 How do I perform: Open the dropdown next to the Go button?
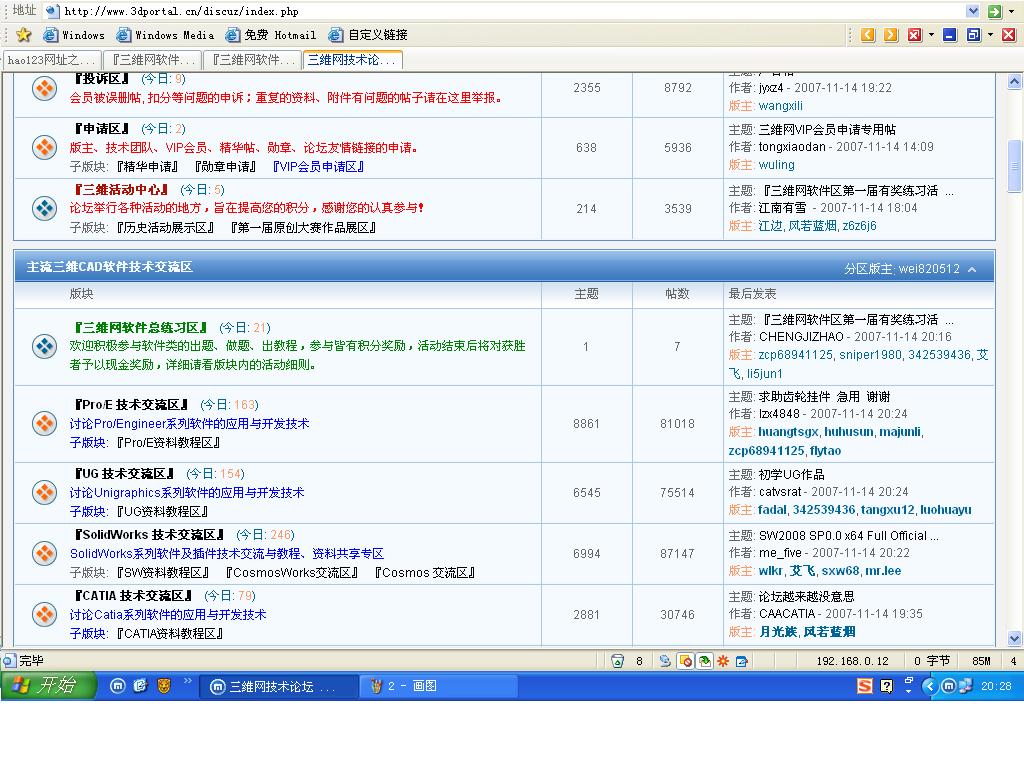pyautogui.click(x=1012, y=11)
